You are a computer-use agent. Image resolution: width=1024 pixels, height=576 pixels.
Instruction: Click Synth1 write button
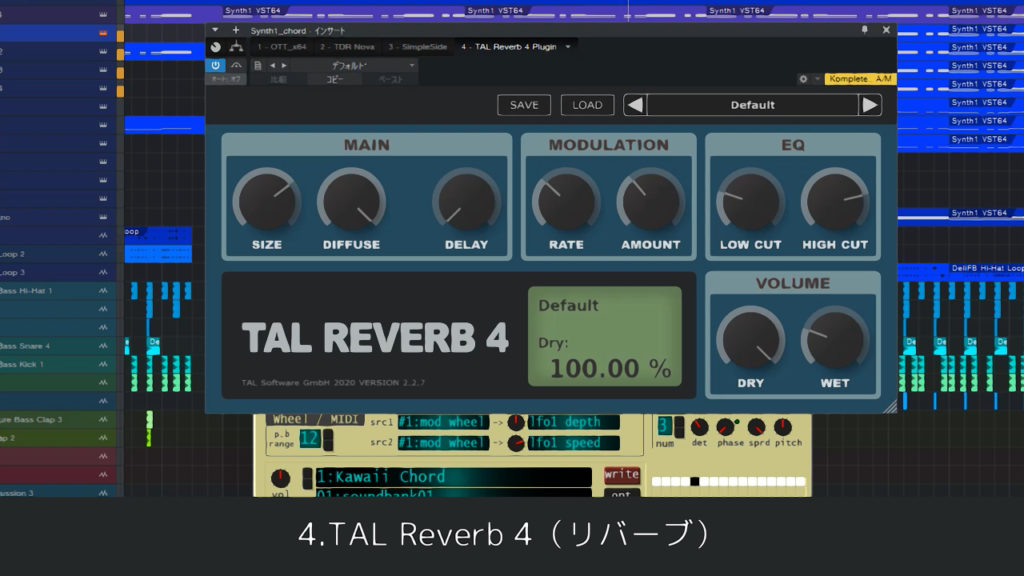coord(621,474)
